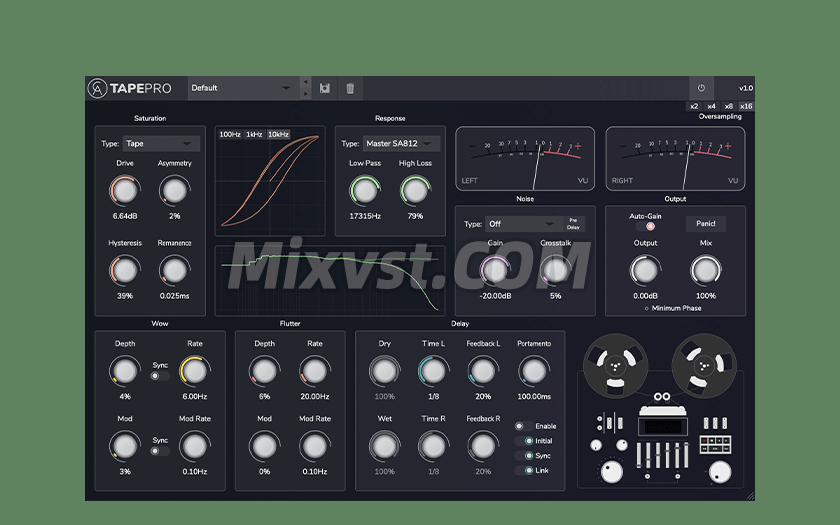
Task: Click the right tape reel graphic
Action: [701, 364]
